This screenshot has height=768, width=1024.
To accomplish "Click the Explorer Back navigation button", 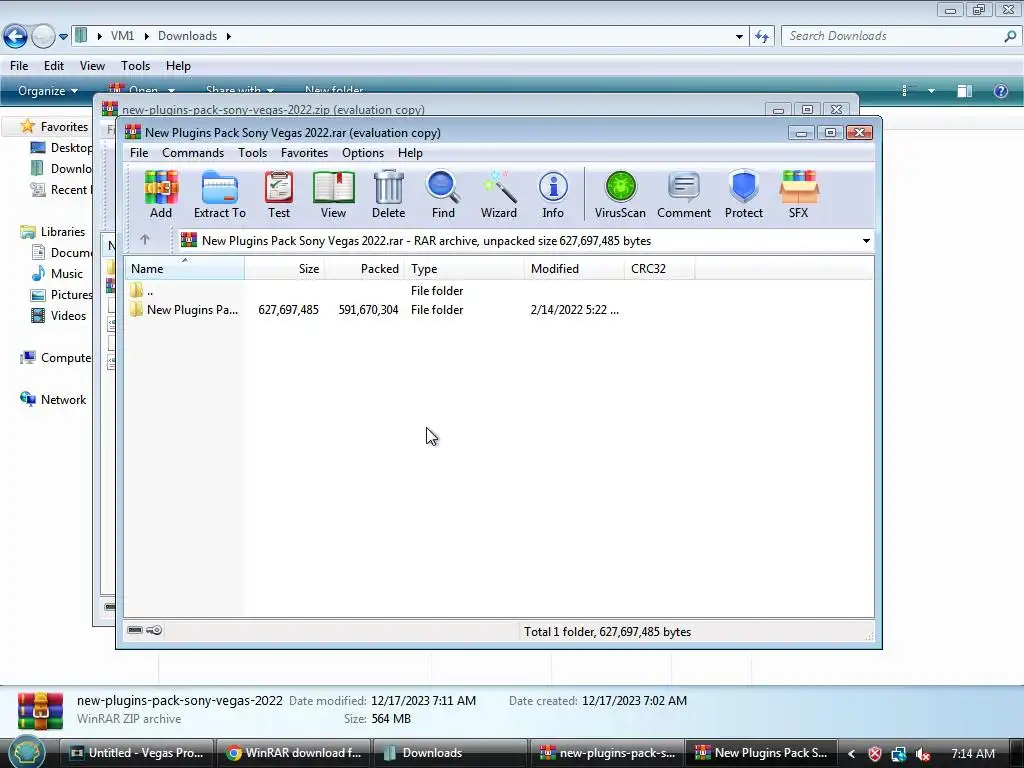I will [16, 36].
